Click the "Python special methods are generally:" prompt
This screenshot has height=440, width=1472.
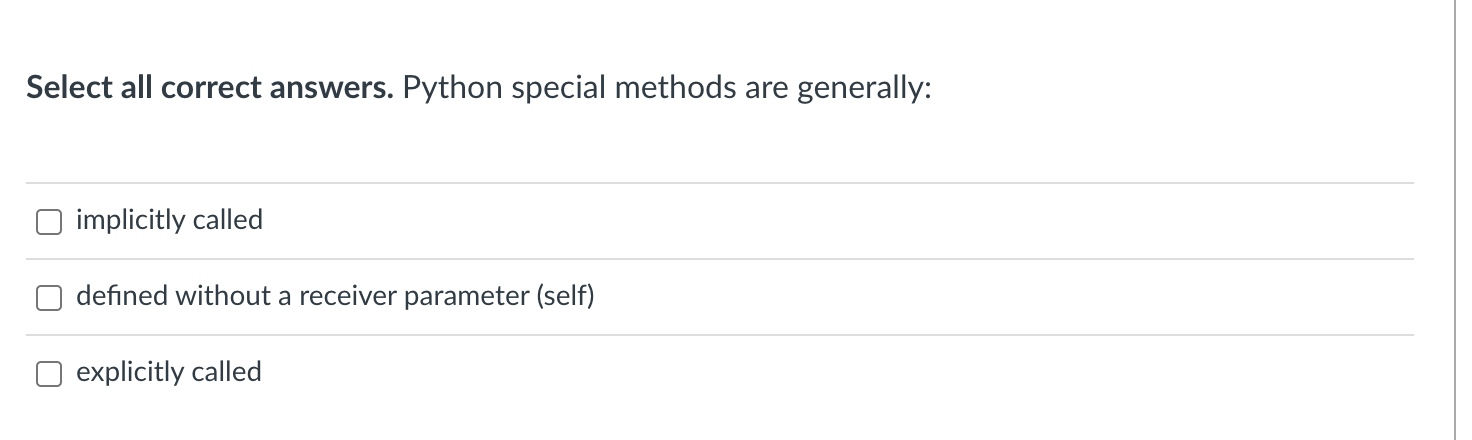pyautogui.click(x=666, y=88)
